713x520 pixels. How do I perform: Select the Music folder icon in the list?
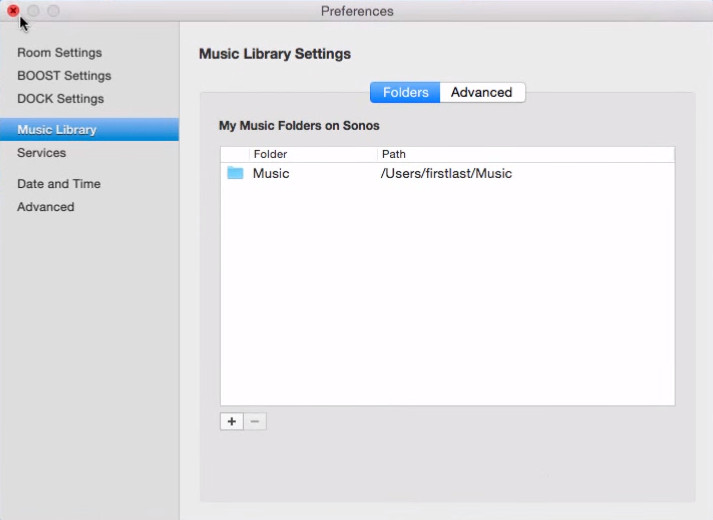pos(235,173)
